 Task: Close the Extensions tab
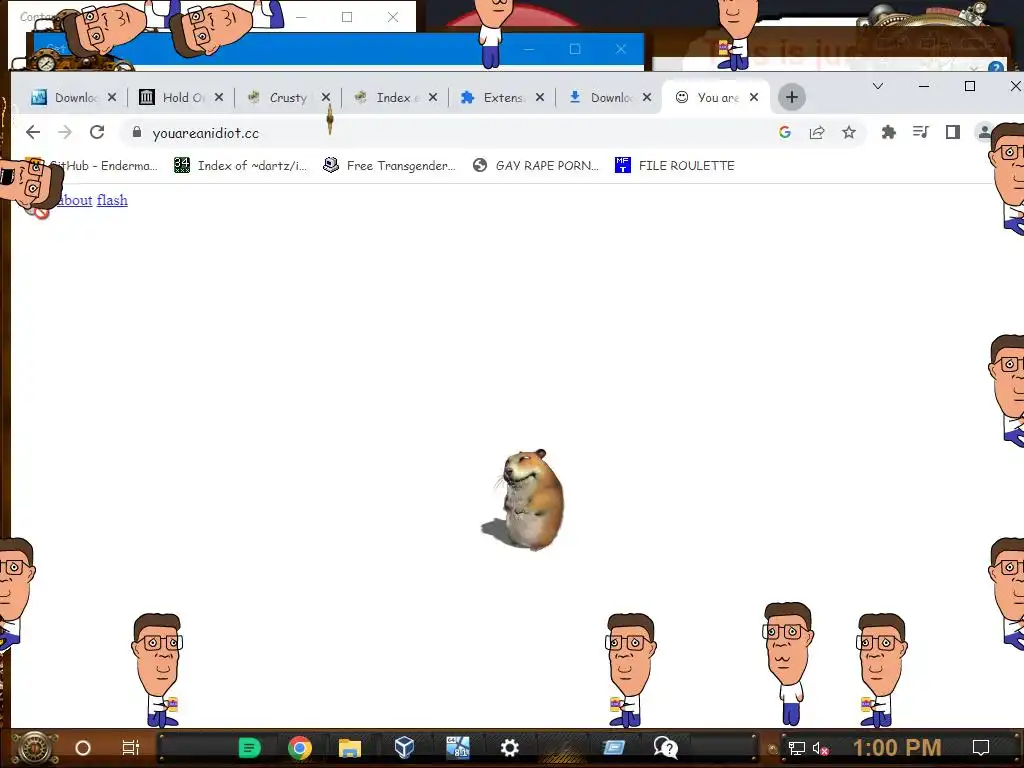click(540, 97)
